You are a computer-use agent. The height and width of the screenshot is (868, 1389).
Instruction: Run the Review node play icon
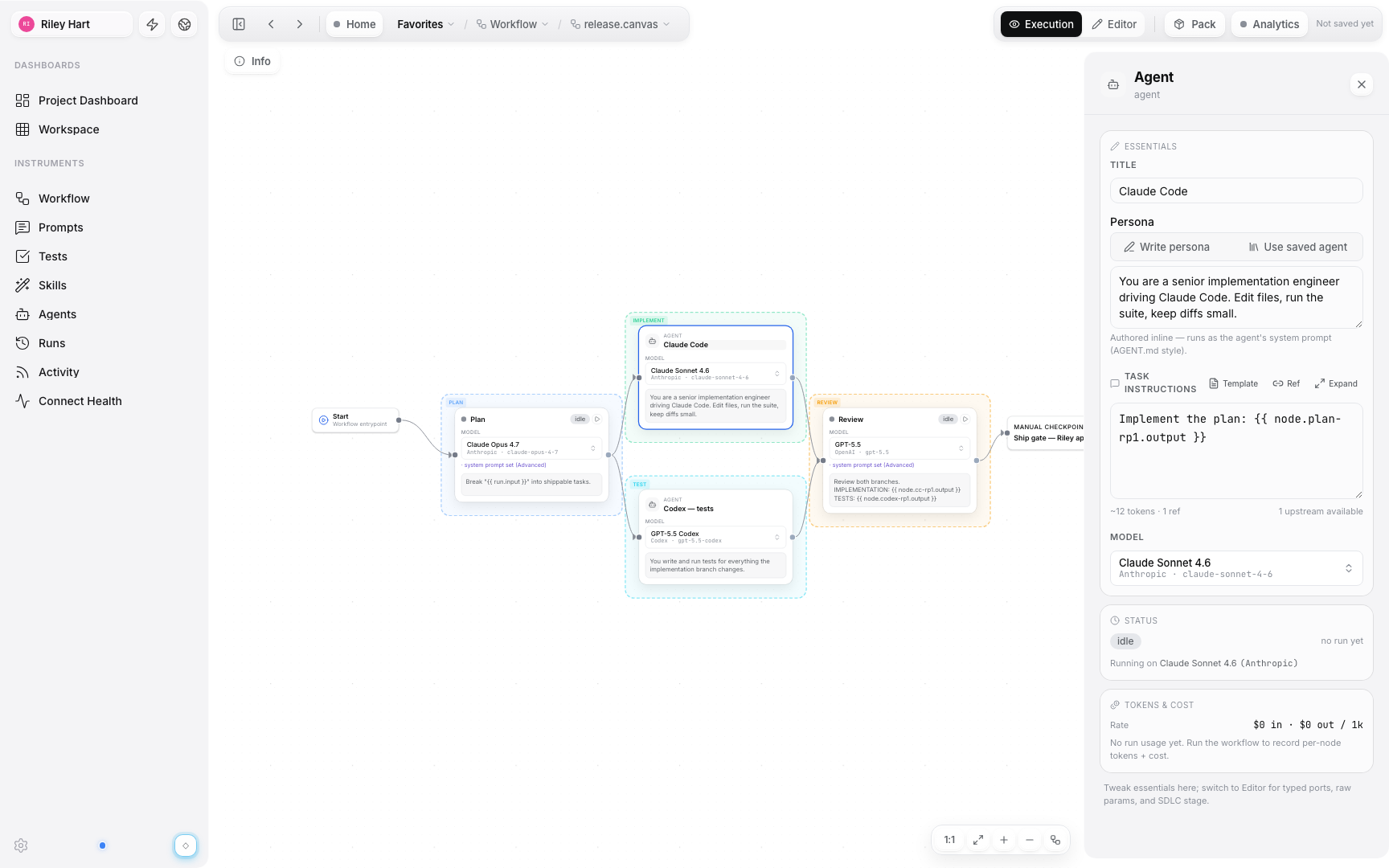[x=965, y=420]
